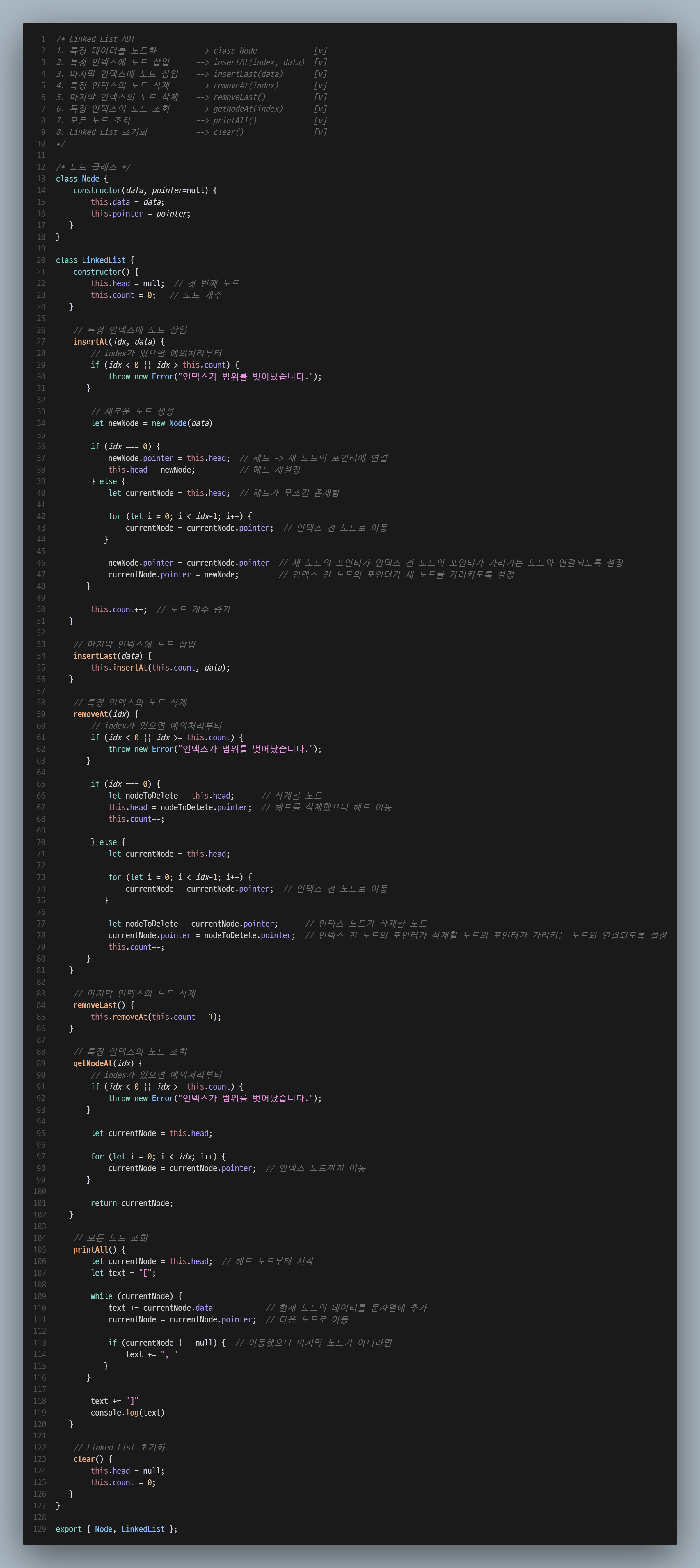Click the for loop on line 42

[180, 517]
